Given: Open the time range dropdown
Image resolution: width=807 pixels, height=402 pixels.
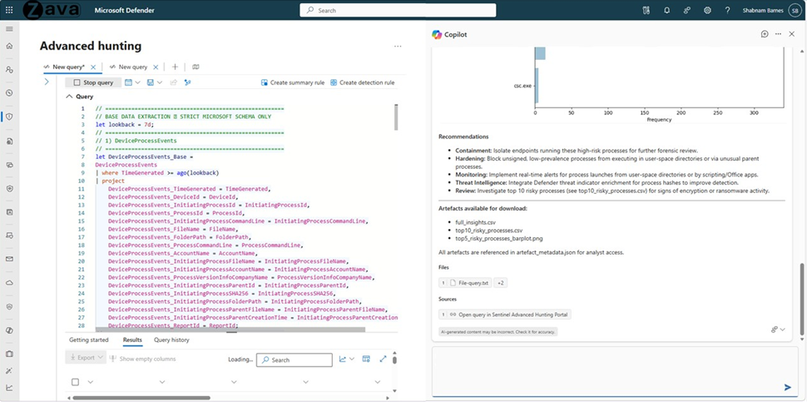Looking at the screenshot, I should [x=133, y=82].
